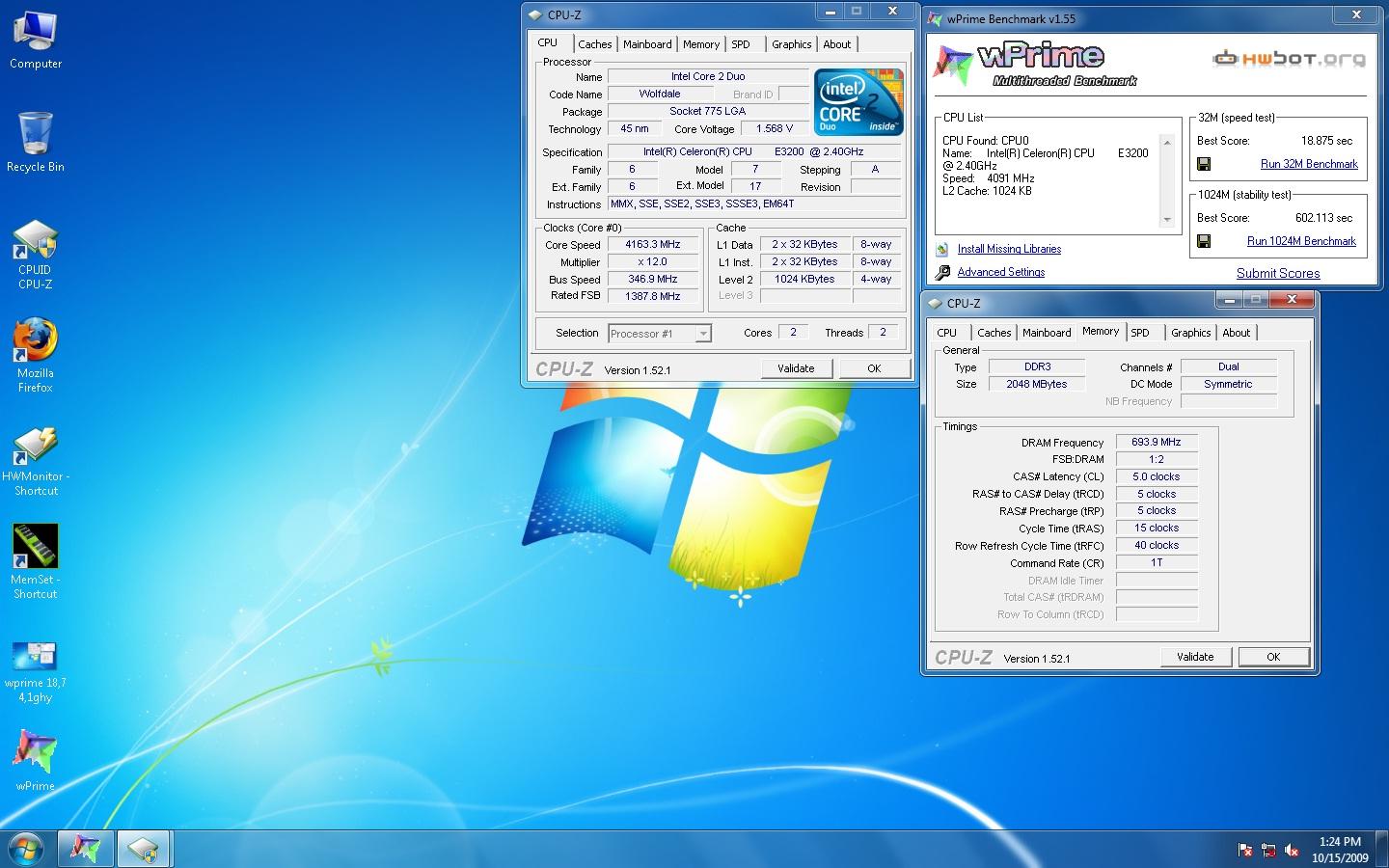Click OK in lower CPU-Z Memory window

1273,657
